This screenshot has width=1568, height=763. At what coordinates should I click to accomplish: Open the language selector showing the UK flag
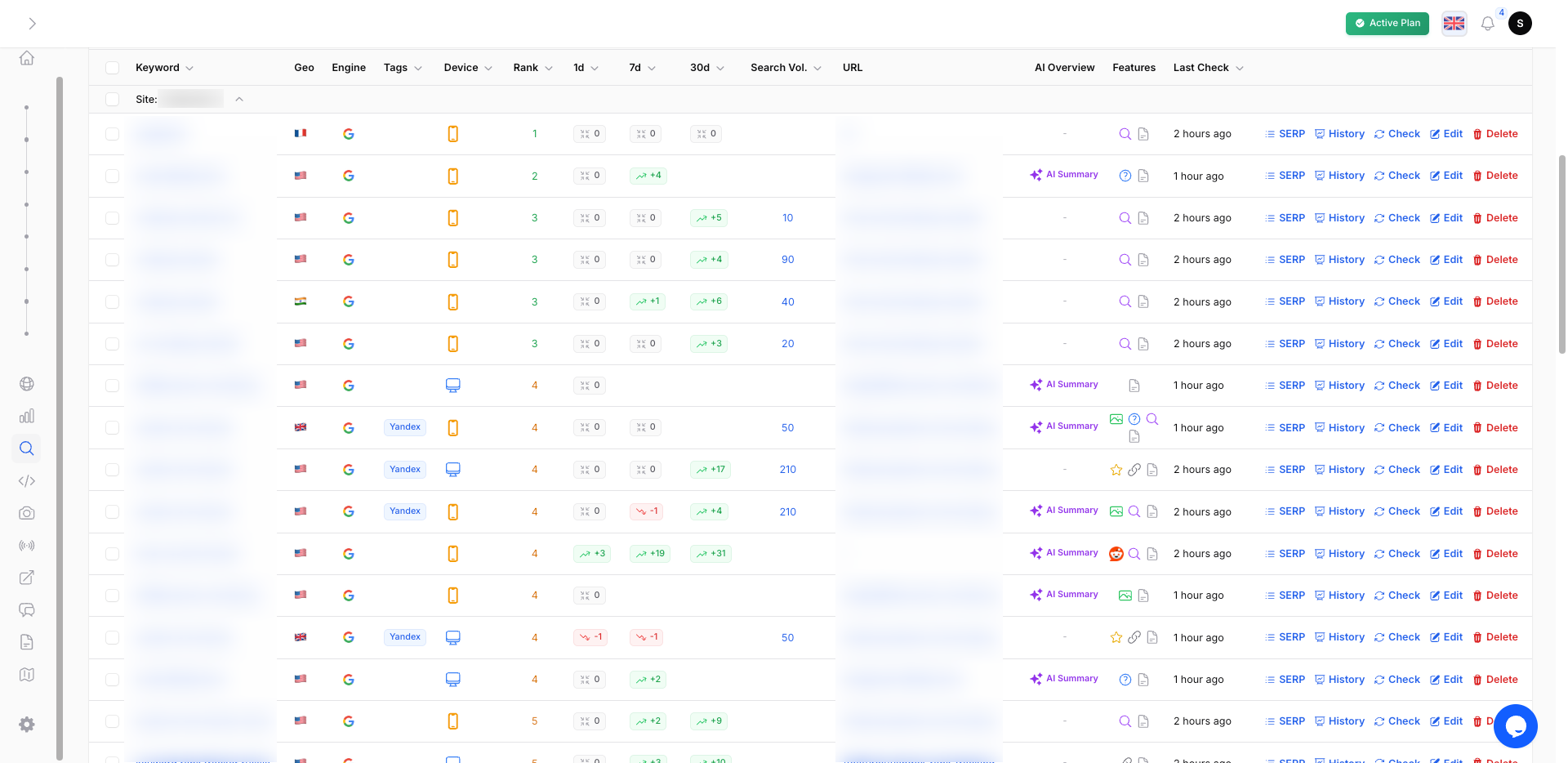[1454, 24]
